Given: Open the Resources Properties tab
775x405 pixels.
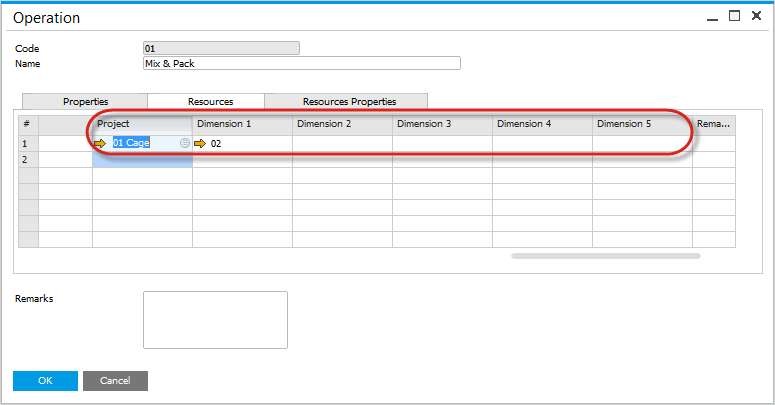Looking at the screenshot, I should point(349,101).
